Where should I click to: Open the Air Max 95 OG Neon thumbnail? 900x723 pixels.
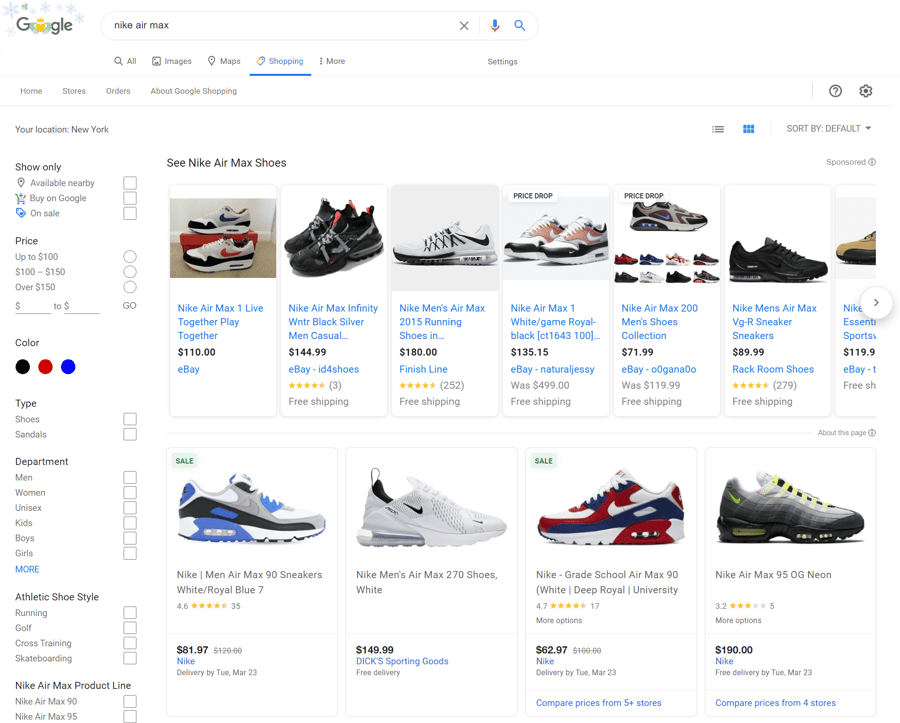[790, 508]
